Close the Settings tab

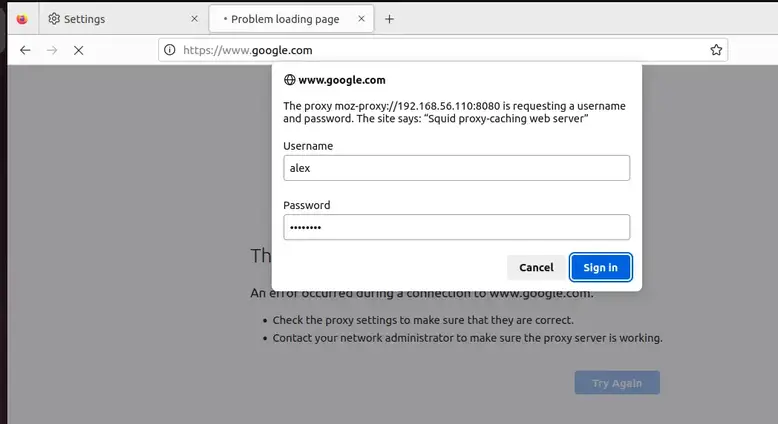pos(194,19)
